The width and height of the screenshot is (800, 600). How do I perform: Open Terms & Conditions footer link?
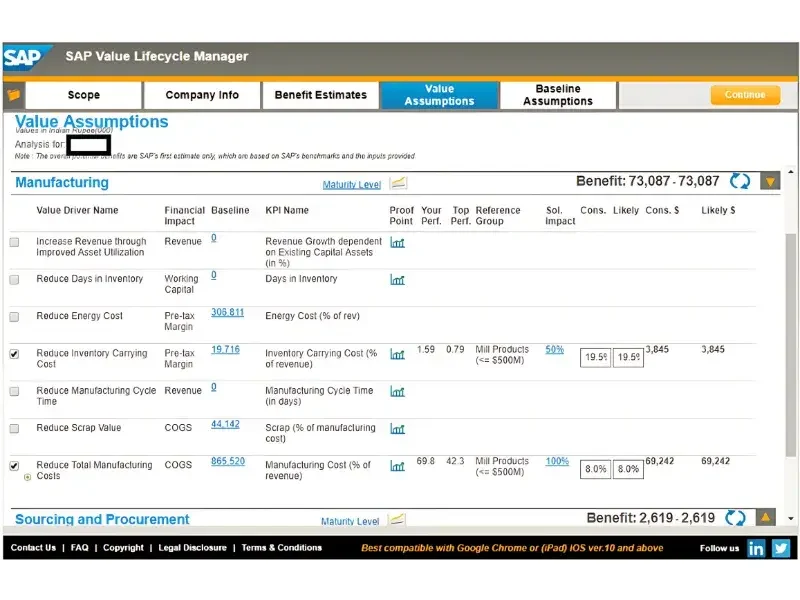pyautogui.click(x=282, y=547)
